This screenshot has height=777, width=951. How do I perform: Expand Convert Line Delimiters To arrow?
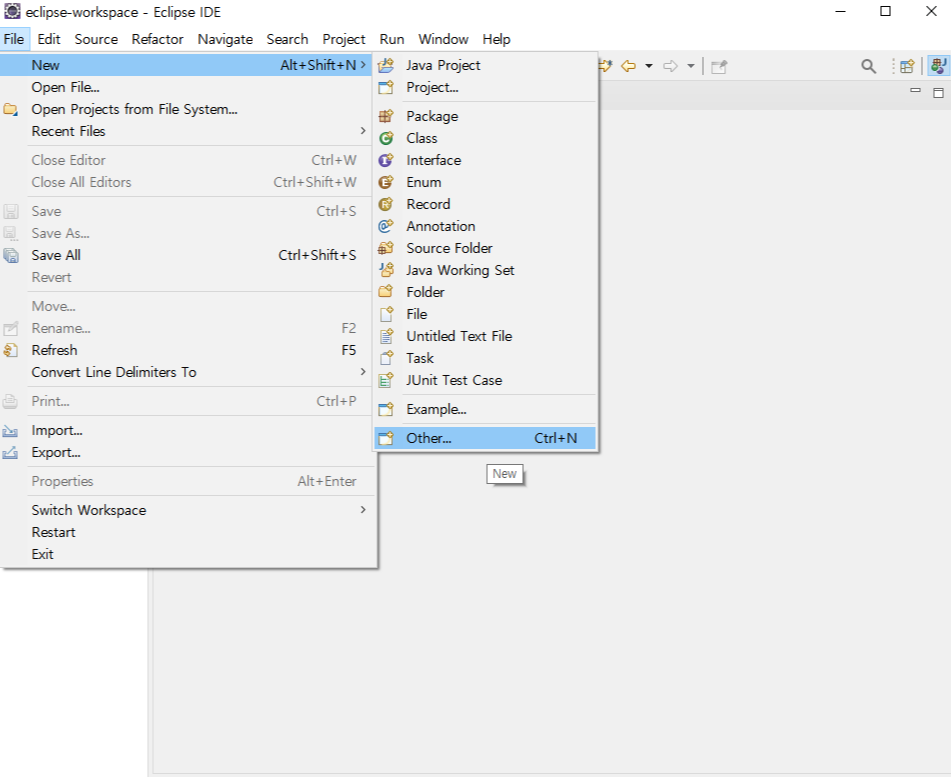[x=363, y=371]
